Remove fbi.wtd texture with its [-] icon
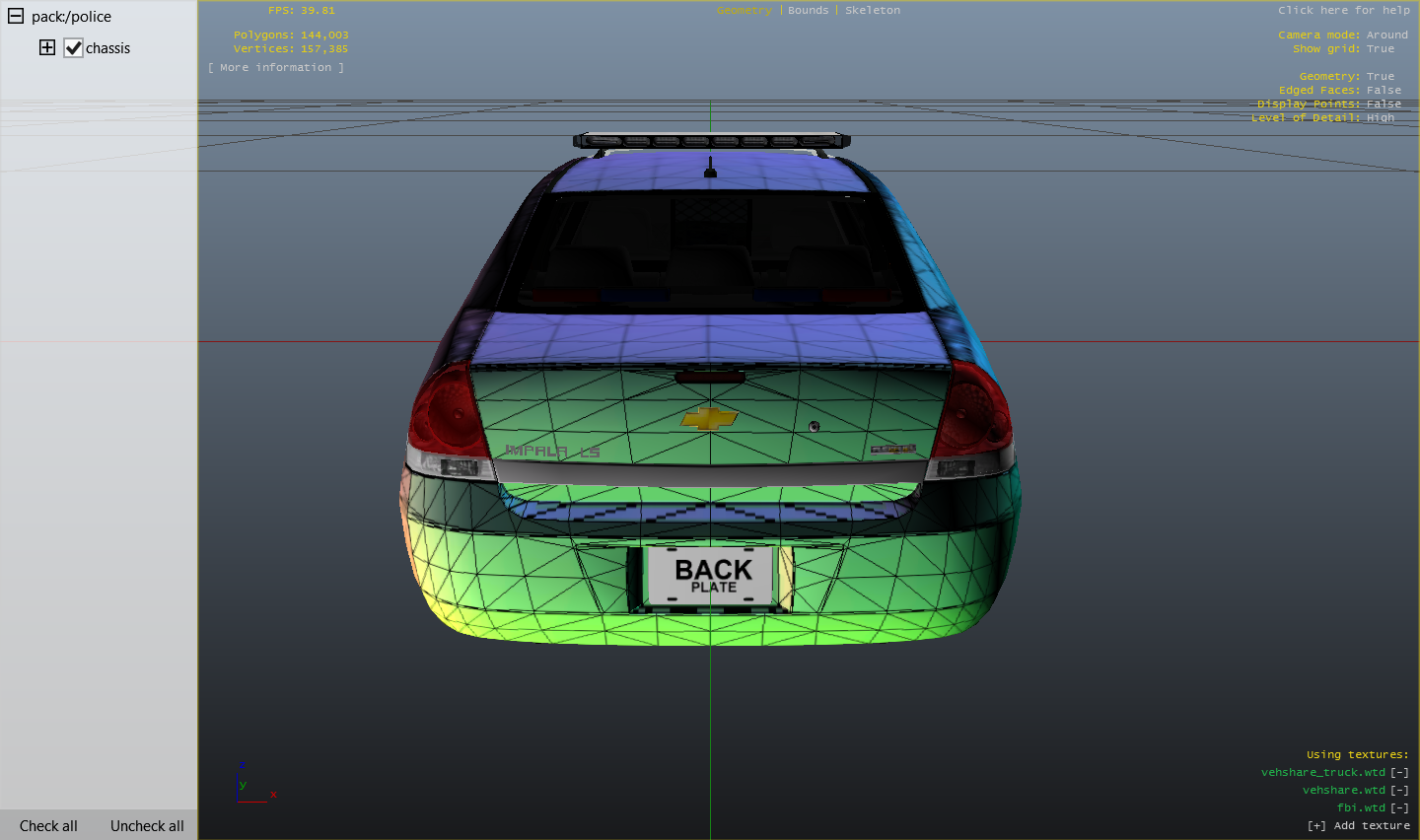Image resolution: width=1420 pixels, height=840 pixels. tap(1399, 808)
